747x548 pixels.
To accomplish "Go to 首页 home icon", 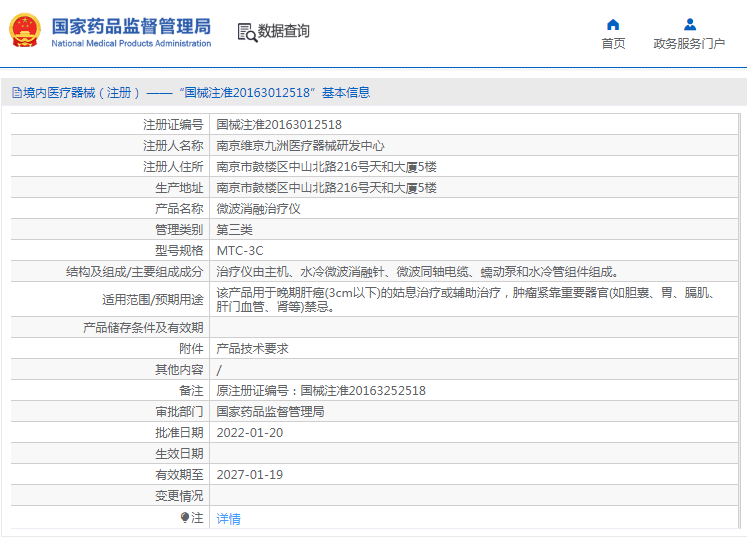I will coord(613,24).
